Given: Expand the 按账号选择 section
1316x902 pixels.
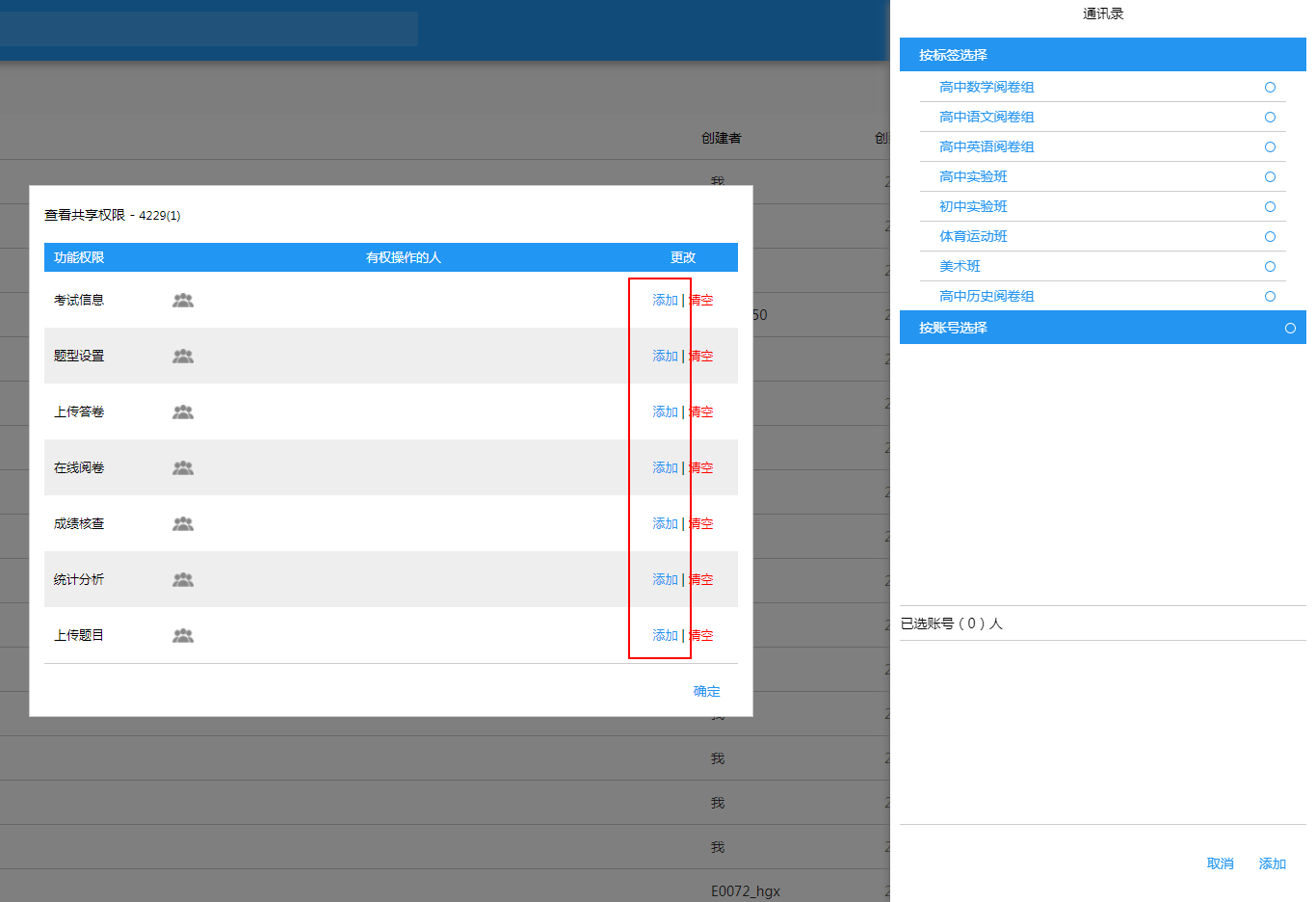Looking at the screenshot, I should pos(953,328).
